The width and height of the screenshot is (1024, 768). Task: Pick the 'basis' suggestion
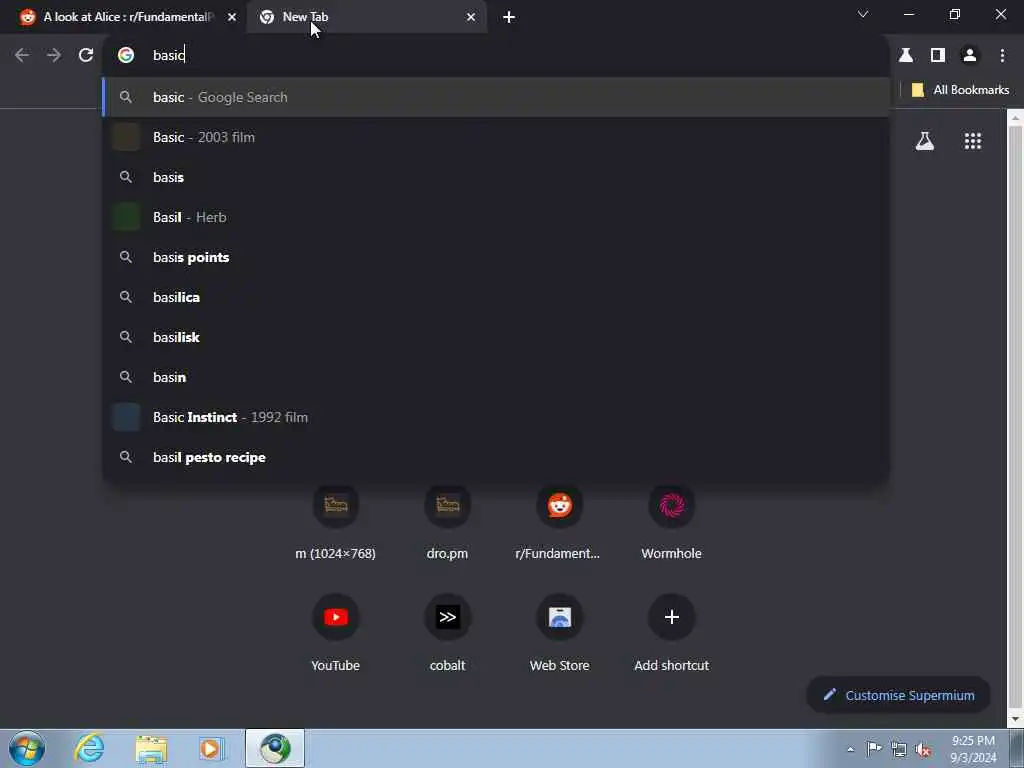click(x=496, y=177)
